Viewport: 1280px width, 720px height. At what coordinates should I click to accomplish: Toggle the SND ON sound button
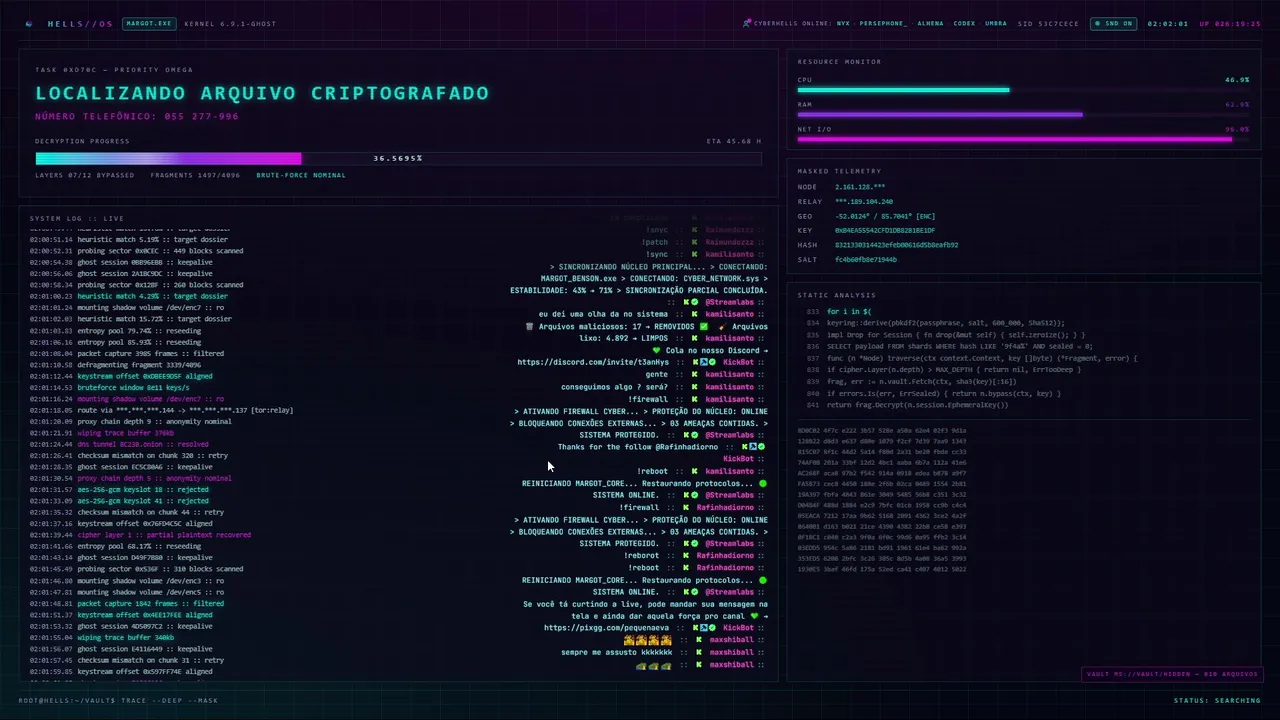pyautogui.click(x=1113, y=23)
